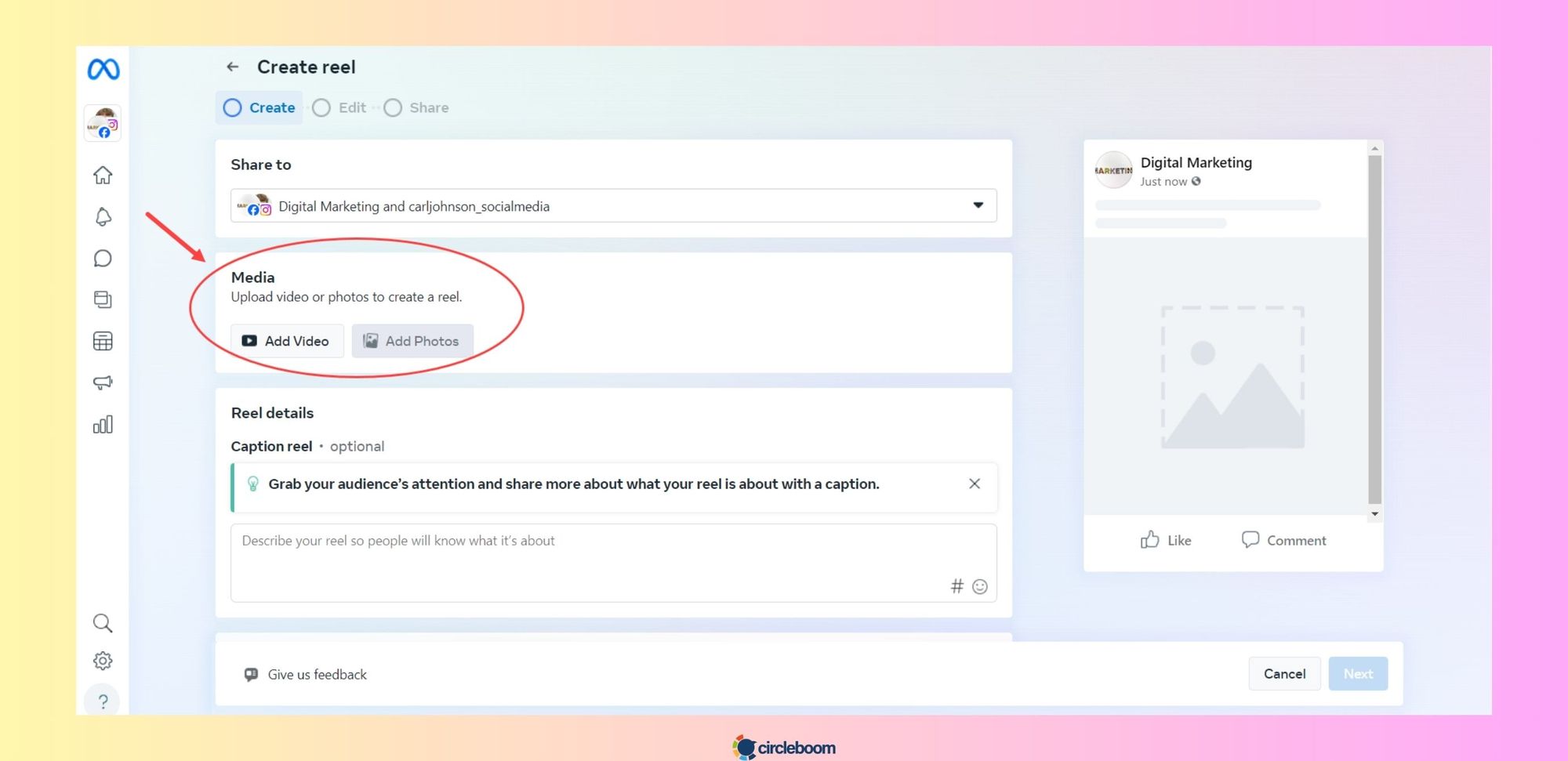Open the search magnifier in the sidebar
Image resolution: width=1568 pixels, height=761 pixels.
pyautogui.click(x=103, y=623)
